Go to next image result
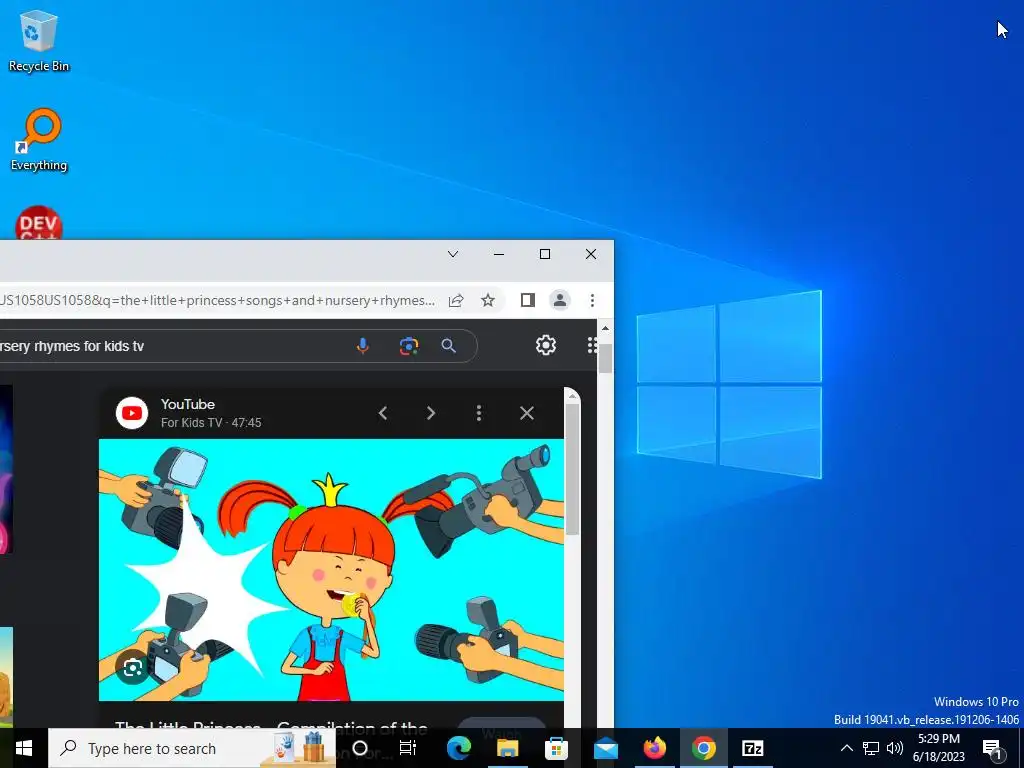This screenshot has height=768, width=1024. (x=430, y=413)
